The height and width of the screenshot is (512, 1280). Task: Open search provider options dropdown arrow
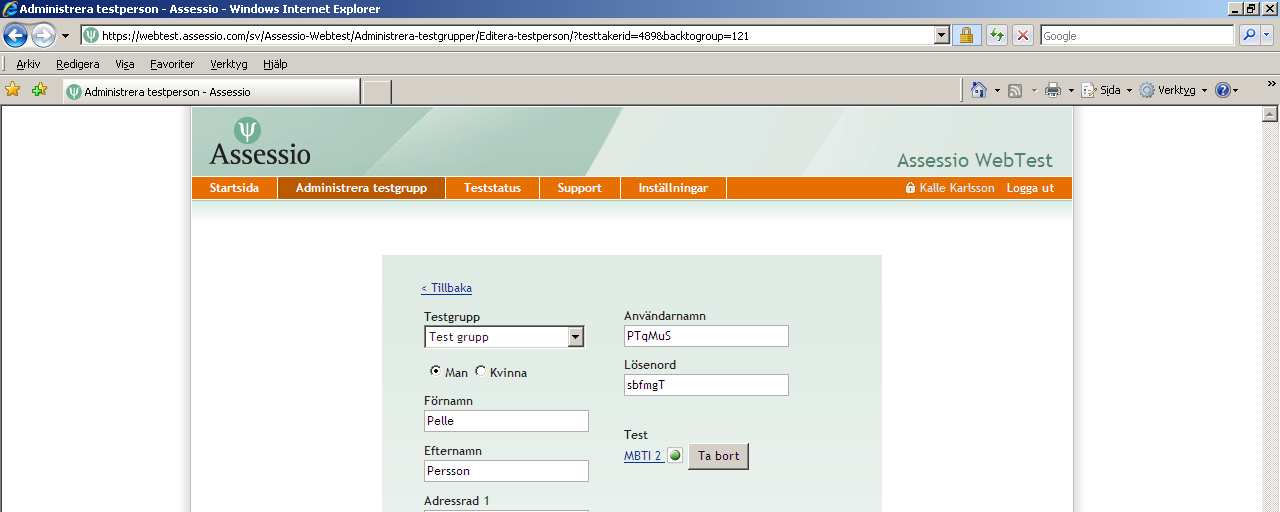click(x=1268, y=35)
